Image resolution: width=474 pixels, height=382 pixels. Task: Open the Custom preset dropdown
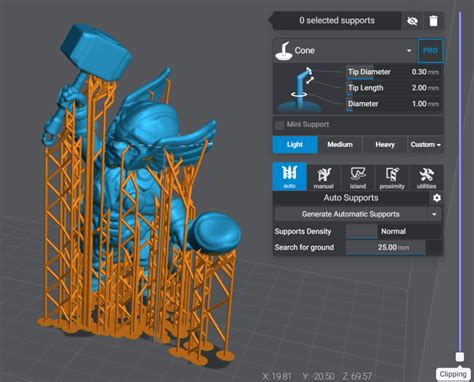click(x=425, y=145)
